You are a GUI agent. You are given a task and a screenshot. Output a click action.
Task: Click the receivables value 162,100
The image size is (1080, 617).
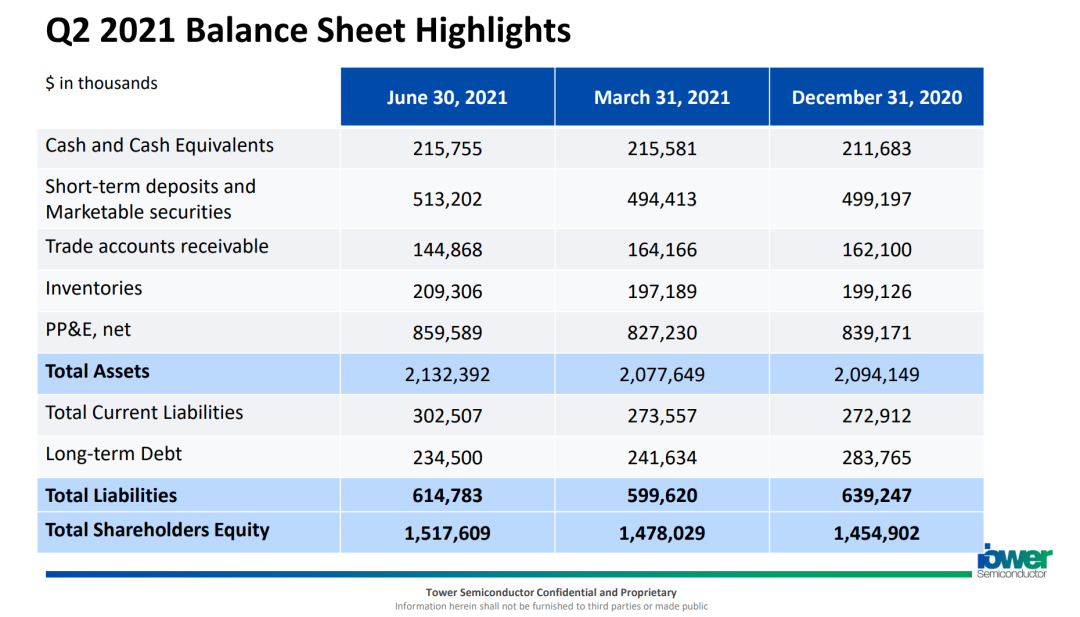pos(877,249)
